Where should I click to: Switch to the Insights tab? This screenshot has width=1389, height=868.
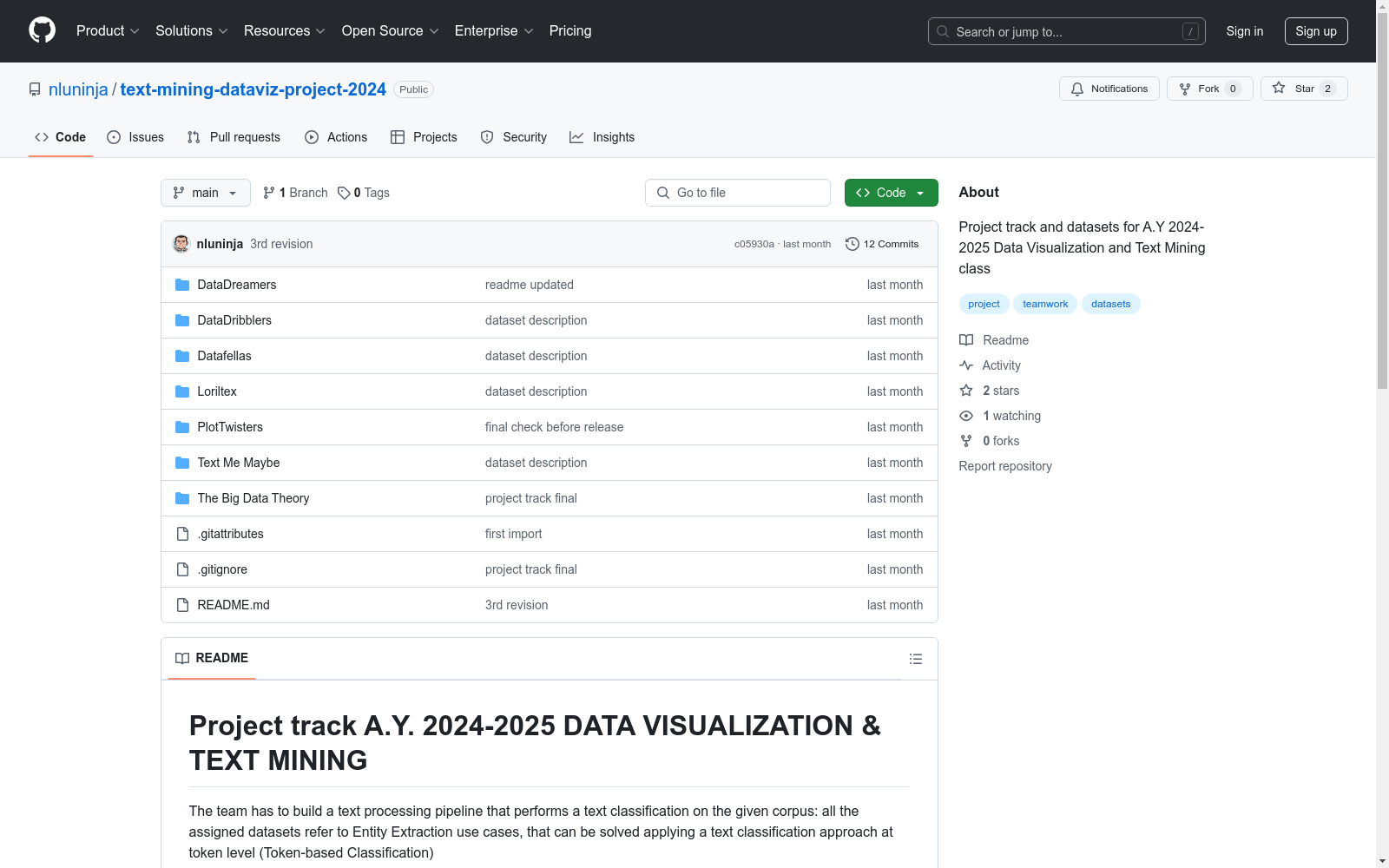(x=602, y=137)
